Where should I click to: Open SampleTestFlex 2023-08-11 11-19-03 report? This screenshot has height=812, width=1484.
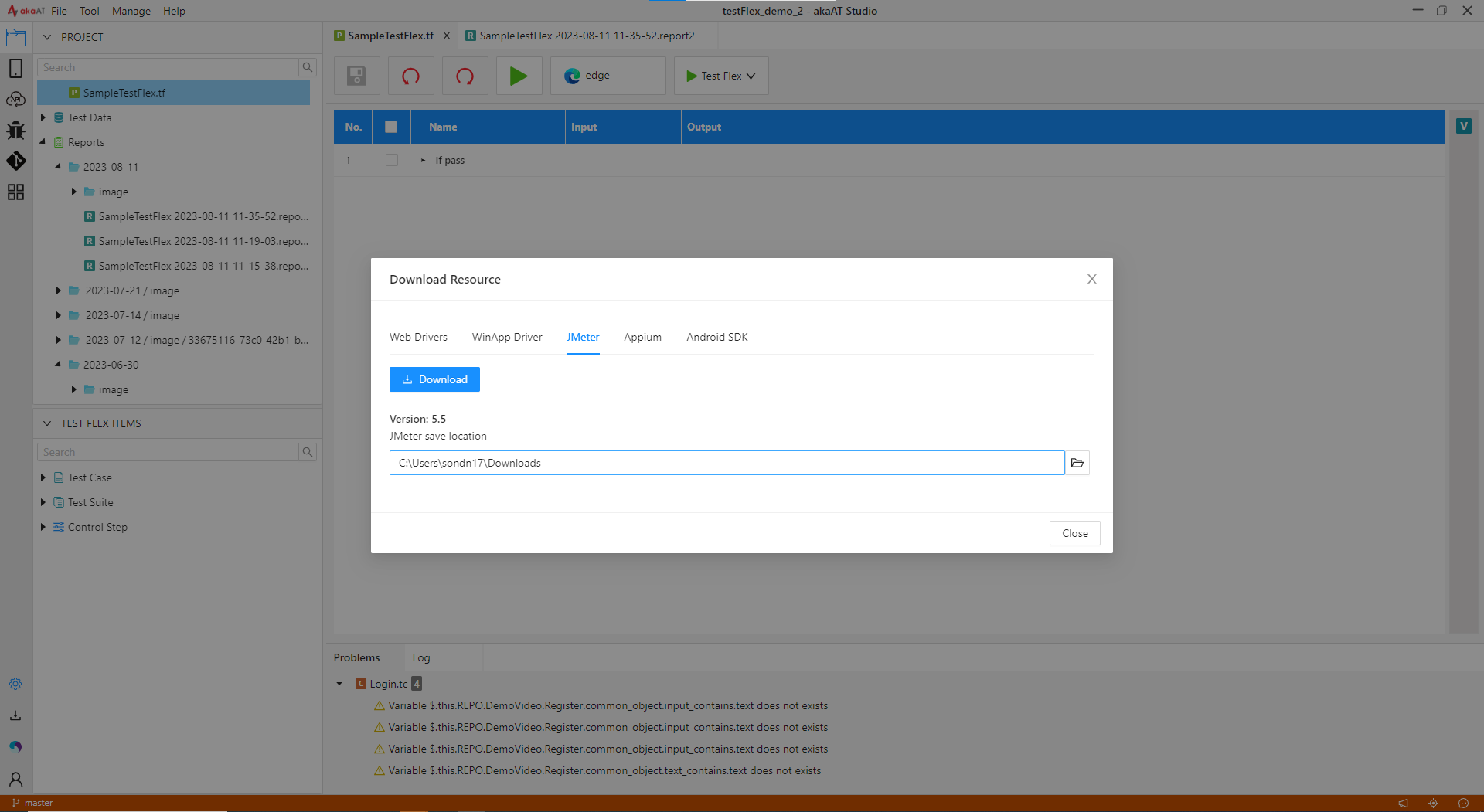point(196,241)
